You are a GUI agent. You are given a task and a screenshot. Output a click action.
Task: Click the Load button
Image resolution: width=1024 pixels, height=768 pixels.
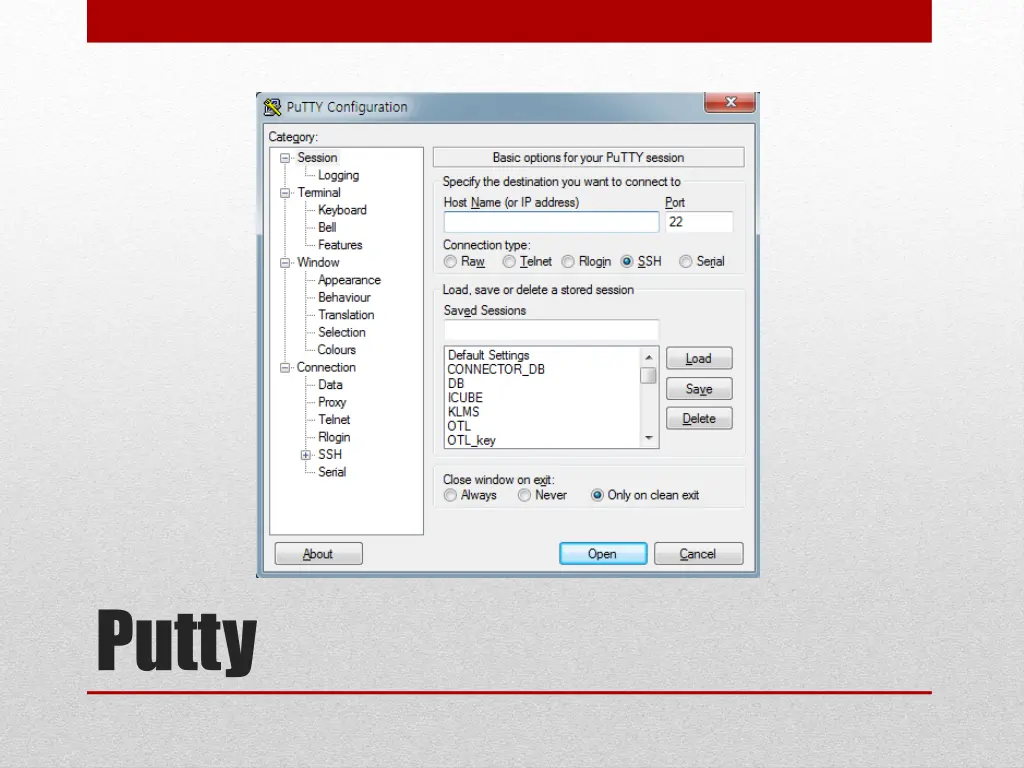coord(699,359)
